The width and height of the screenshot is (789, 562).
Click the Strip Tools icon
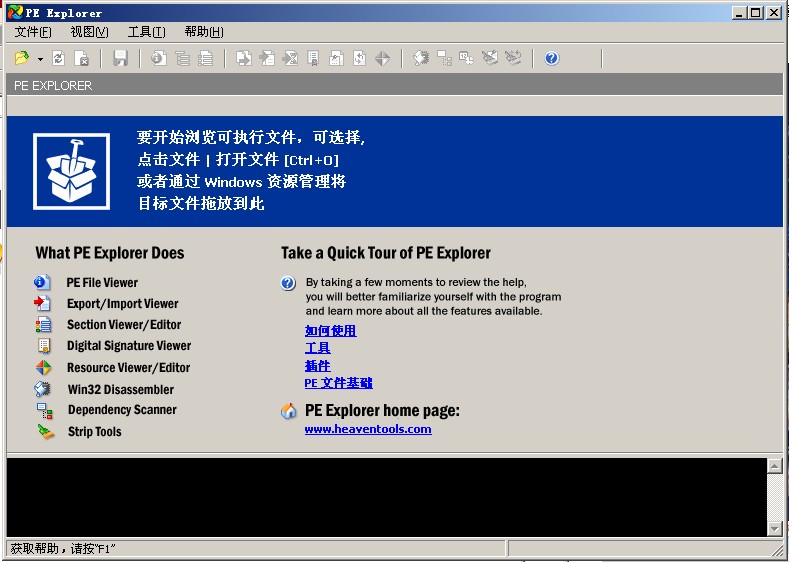pyautogui.click(x=46, y=432)
